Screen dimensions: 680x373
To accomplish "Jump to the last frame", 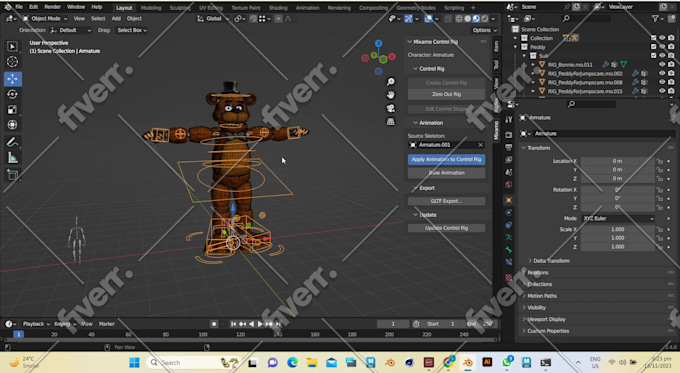I will pos(278,324).
